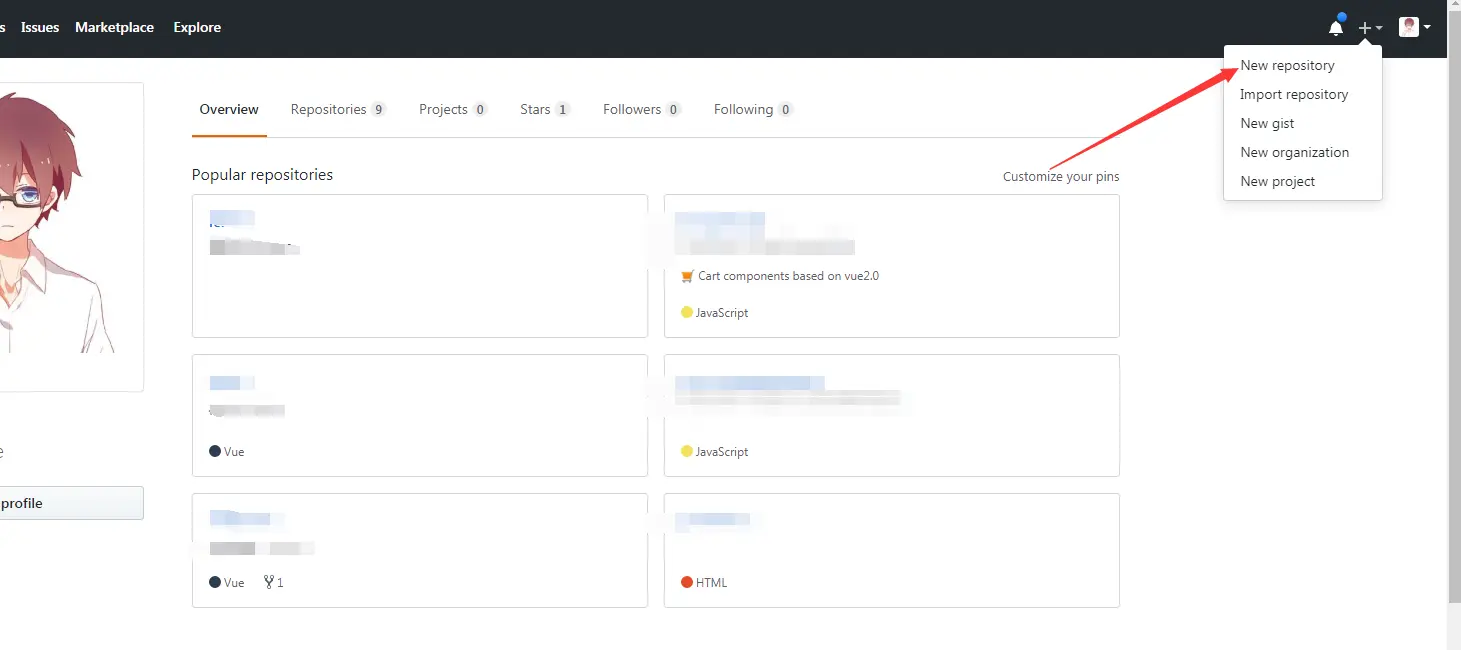Screen dimensions: 1461x650
Task: Choose Import repository menu entry
Action: (x=1294, y=94)
